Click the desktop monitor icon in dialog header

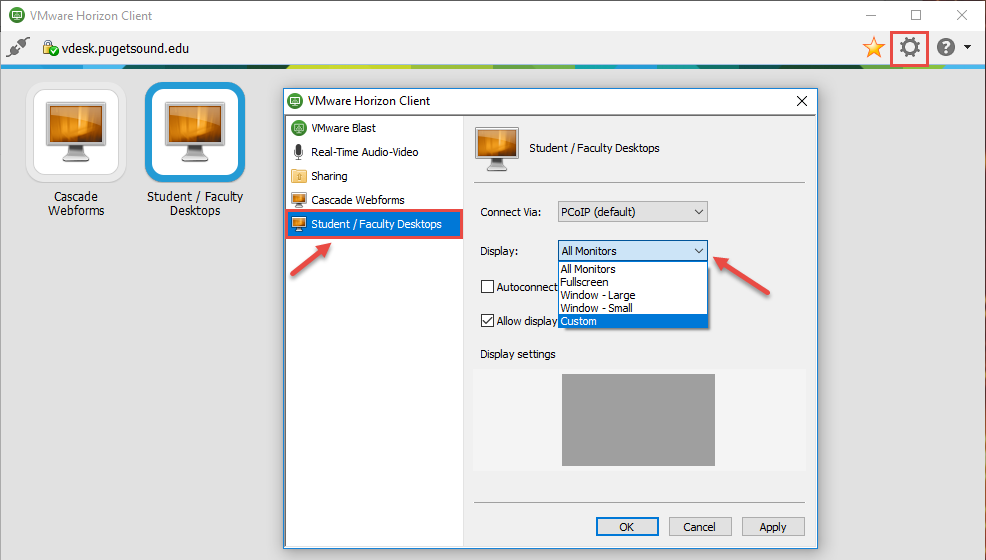pos(497,148)
